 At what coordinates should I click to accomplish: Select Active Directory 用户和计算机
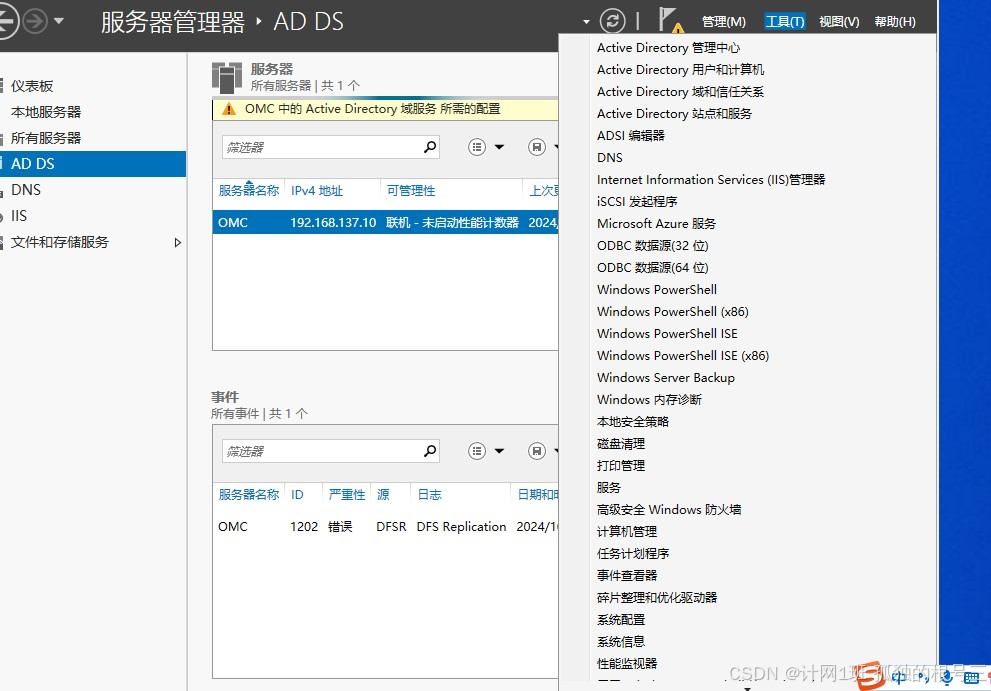point(680,70)
